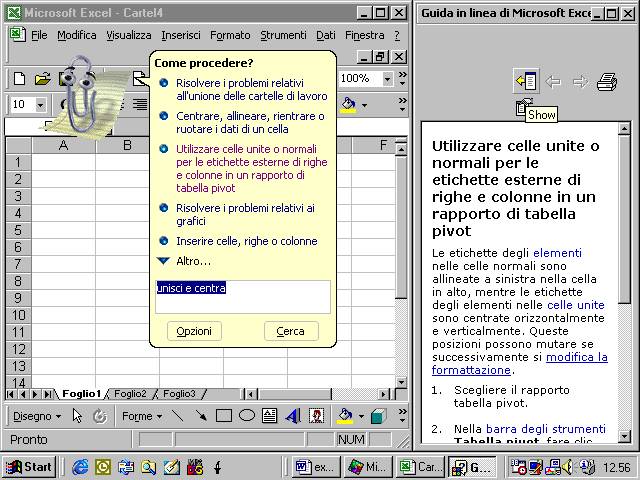This screenshot has height=480, width=640.
Task: Open the Forme shapes dropdown
Action: tap(142, 416)
